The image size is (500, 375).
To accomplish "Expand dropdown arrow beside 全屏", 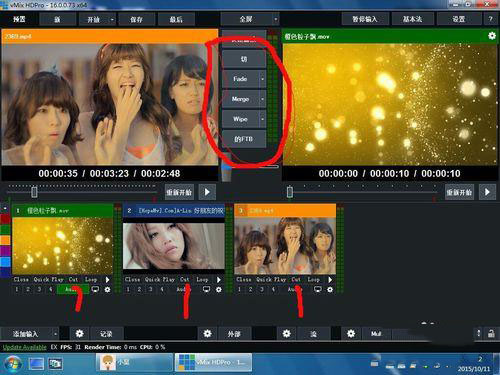I will click(276, 19).
